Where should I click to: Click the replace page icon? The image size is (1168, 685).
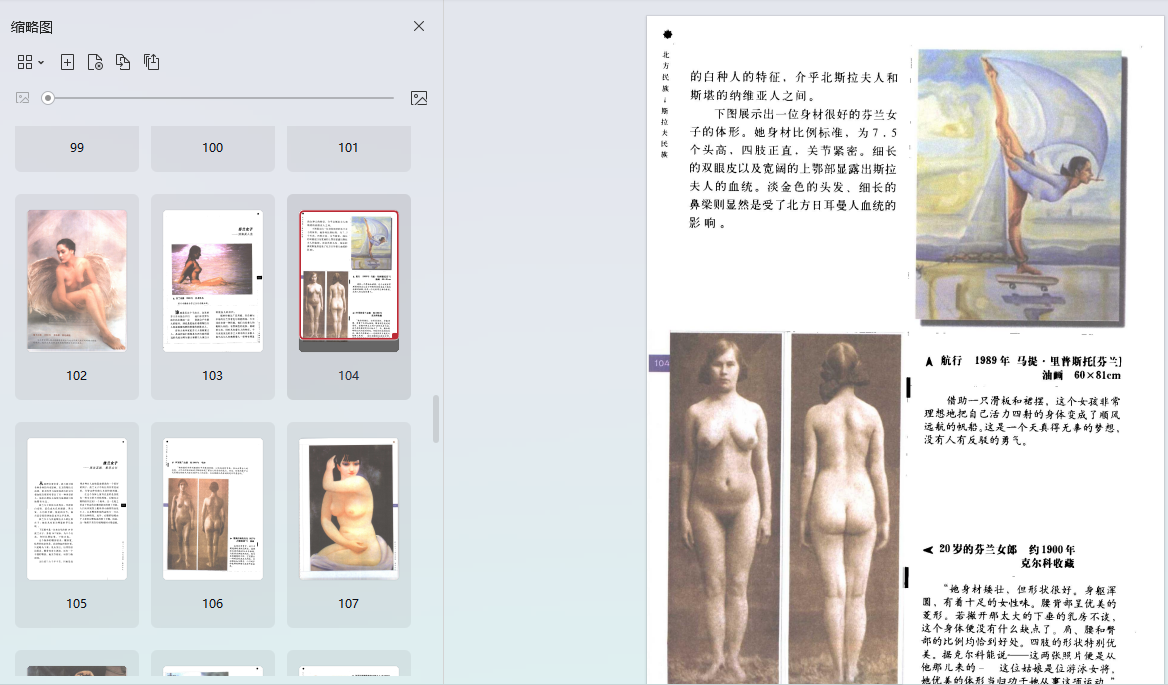pyautogui.click(x=123, y=62)
